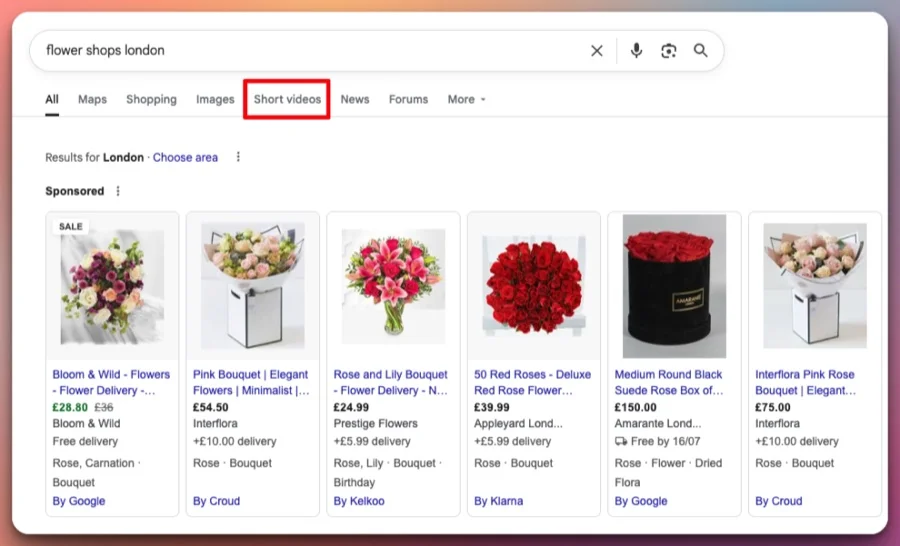Click the Choose area link
900x546 pixels.
185,157
